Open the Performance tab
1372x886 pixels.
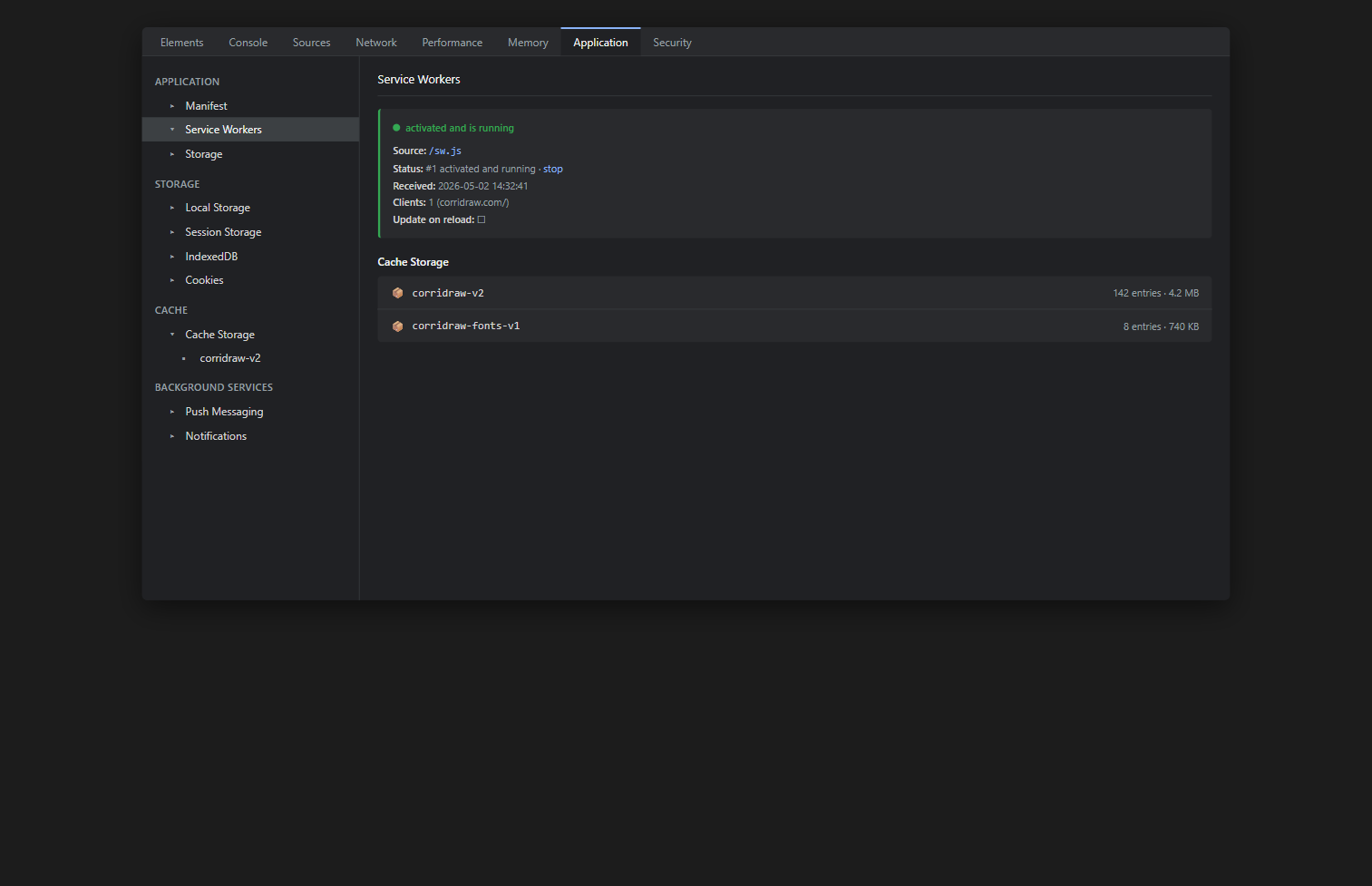click(452, 43)
